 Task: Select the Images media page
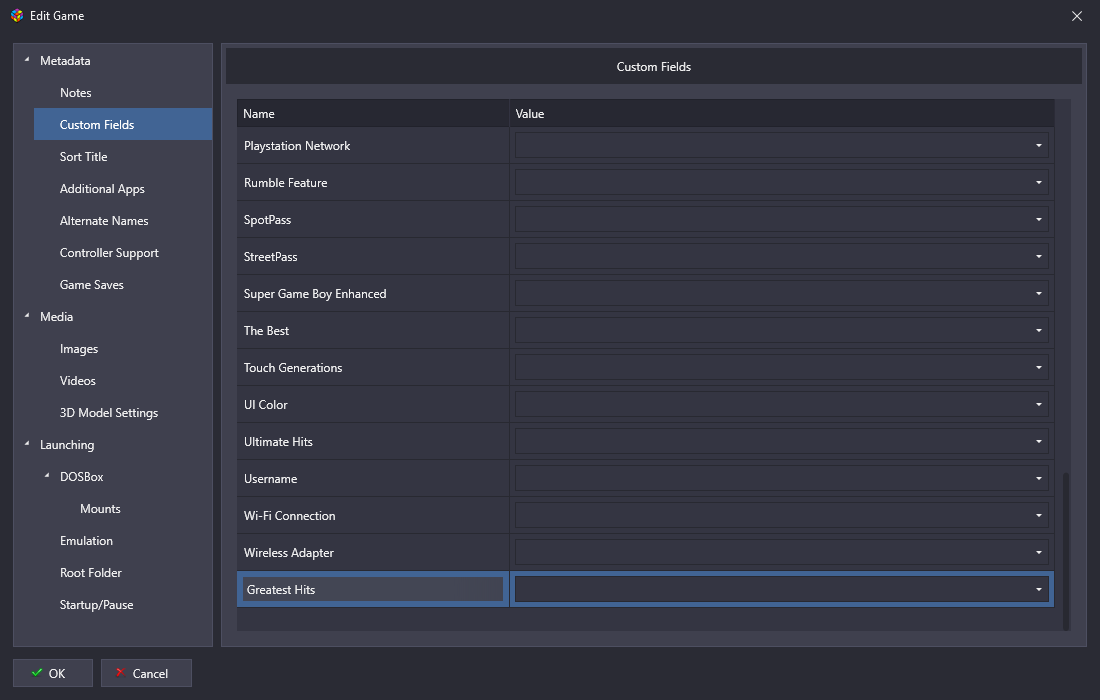point(79,349)
